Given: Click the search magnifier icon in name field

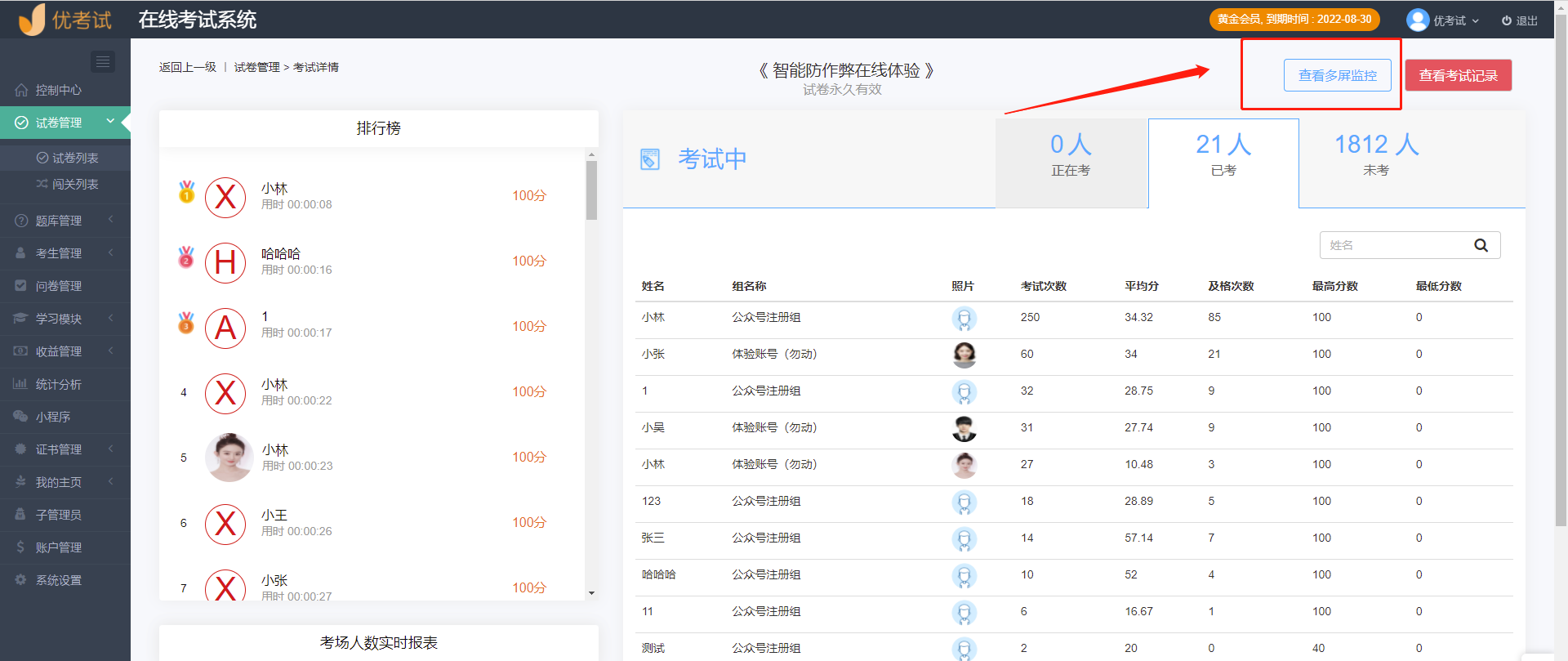Looking at the screenshot, I should [1481, 245].
